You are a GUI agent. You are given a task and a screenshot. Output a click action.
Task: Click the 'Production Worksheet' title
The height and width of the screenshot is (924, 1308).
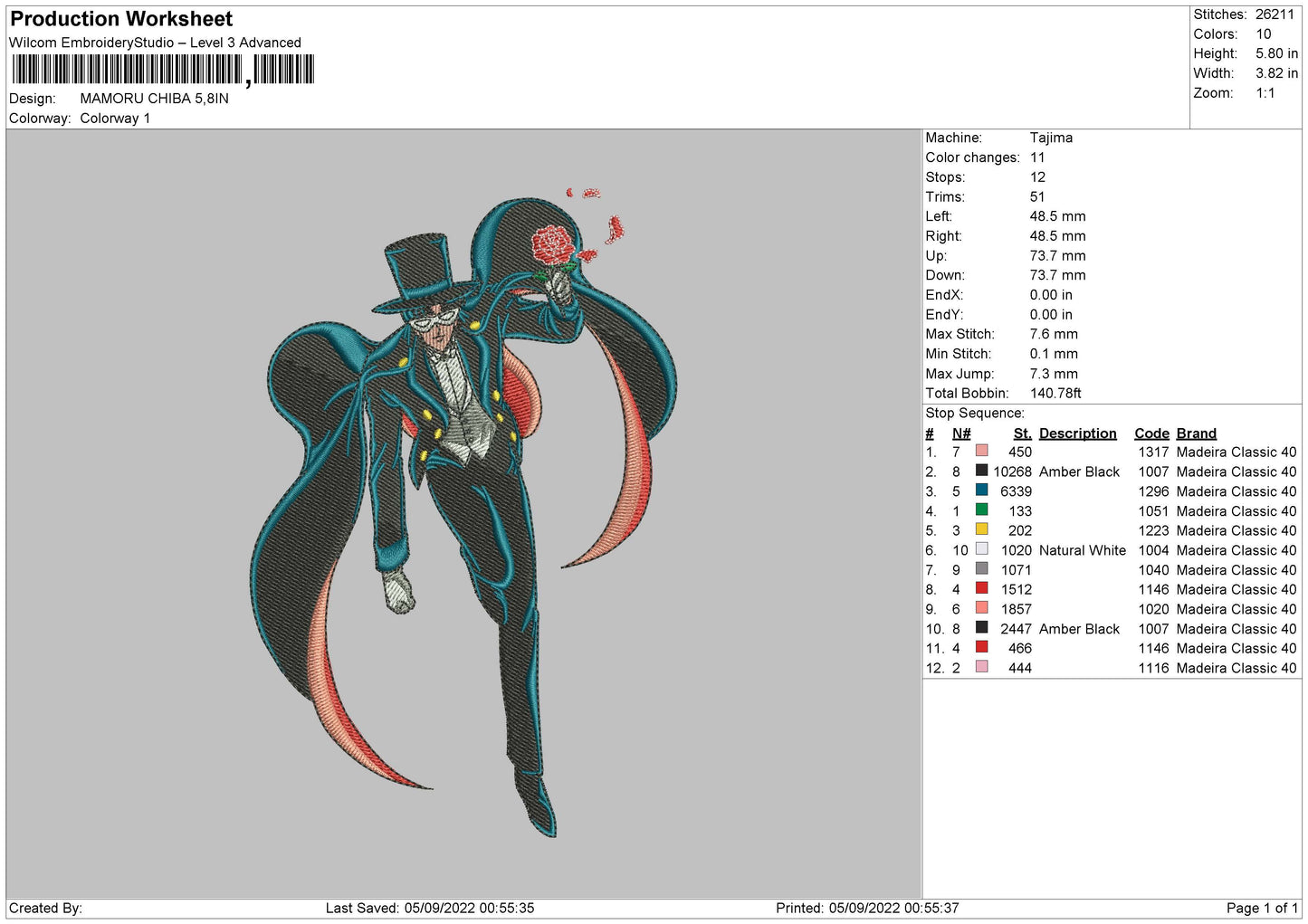point(121,19)
